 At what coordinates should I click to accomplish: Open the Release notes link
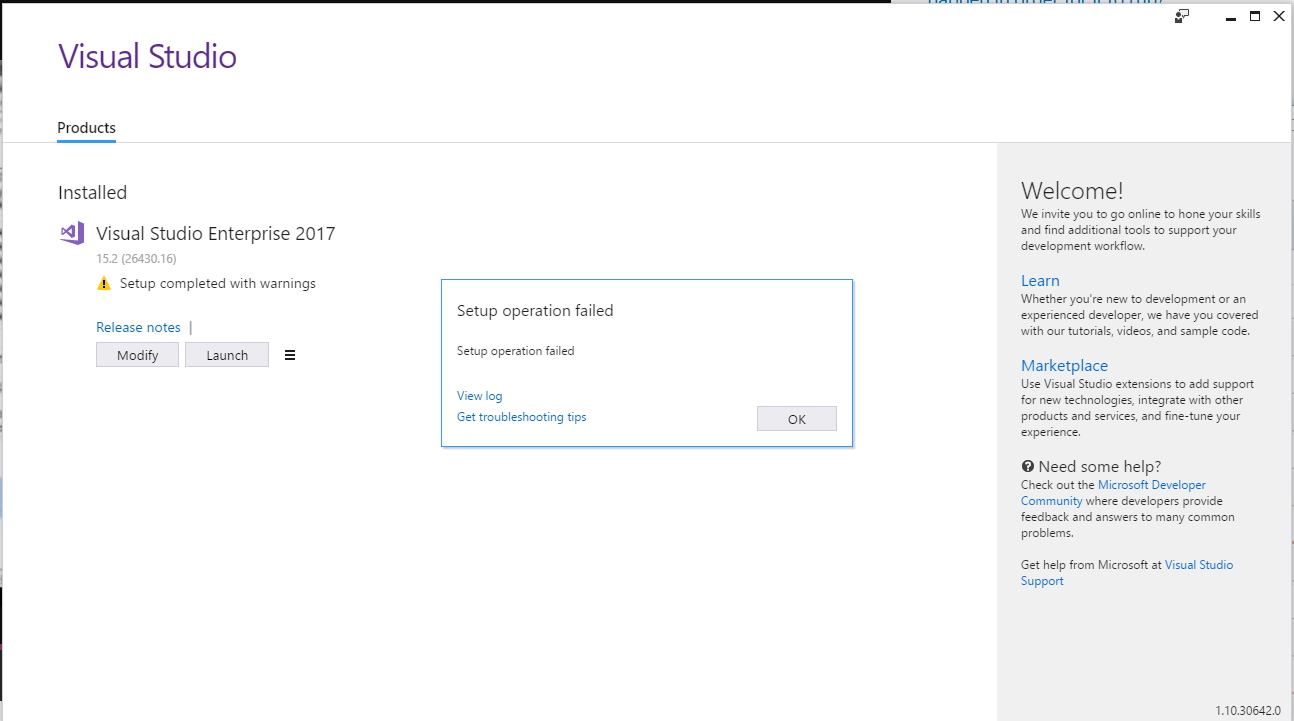138,327
